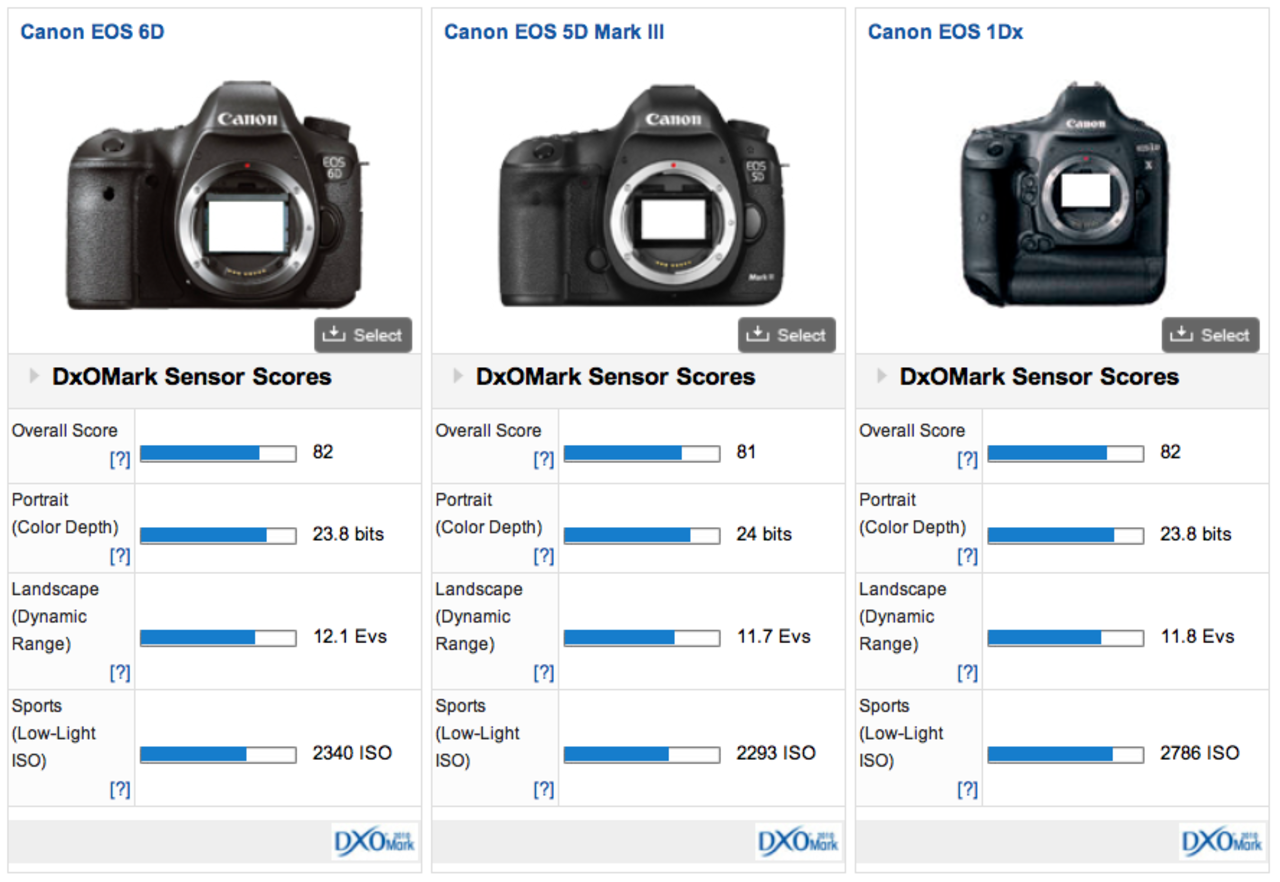This screenshot has width=1280, height=882.
Task: Select the Canon EOS 1Dx camera
Action: pos(1211,335)
